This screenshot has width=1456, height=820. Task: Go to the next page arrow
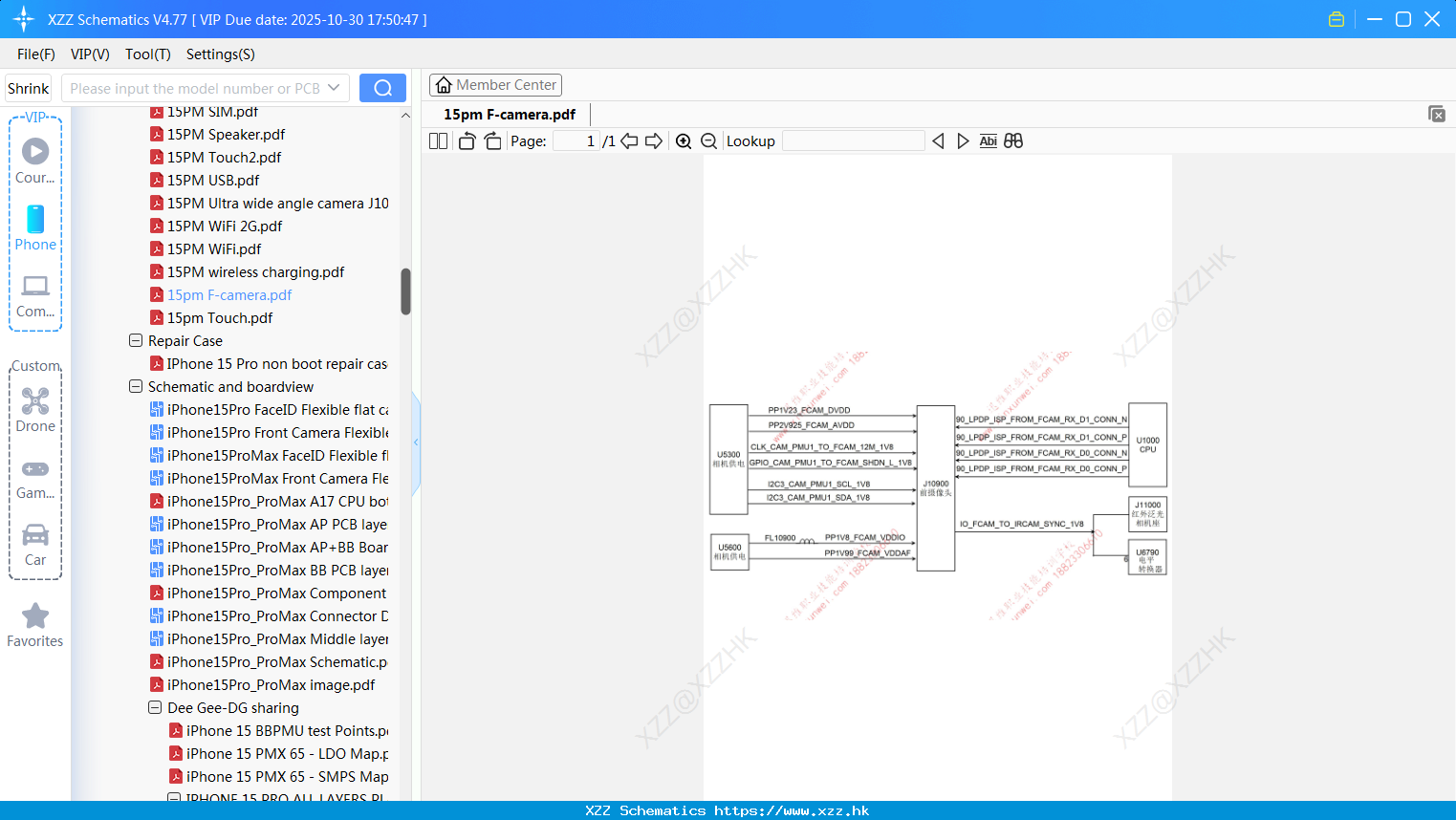coord(654,140)
